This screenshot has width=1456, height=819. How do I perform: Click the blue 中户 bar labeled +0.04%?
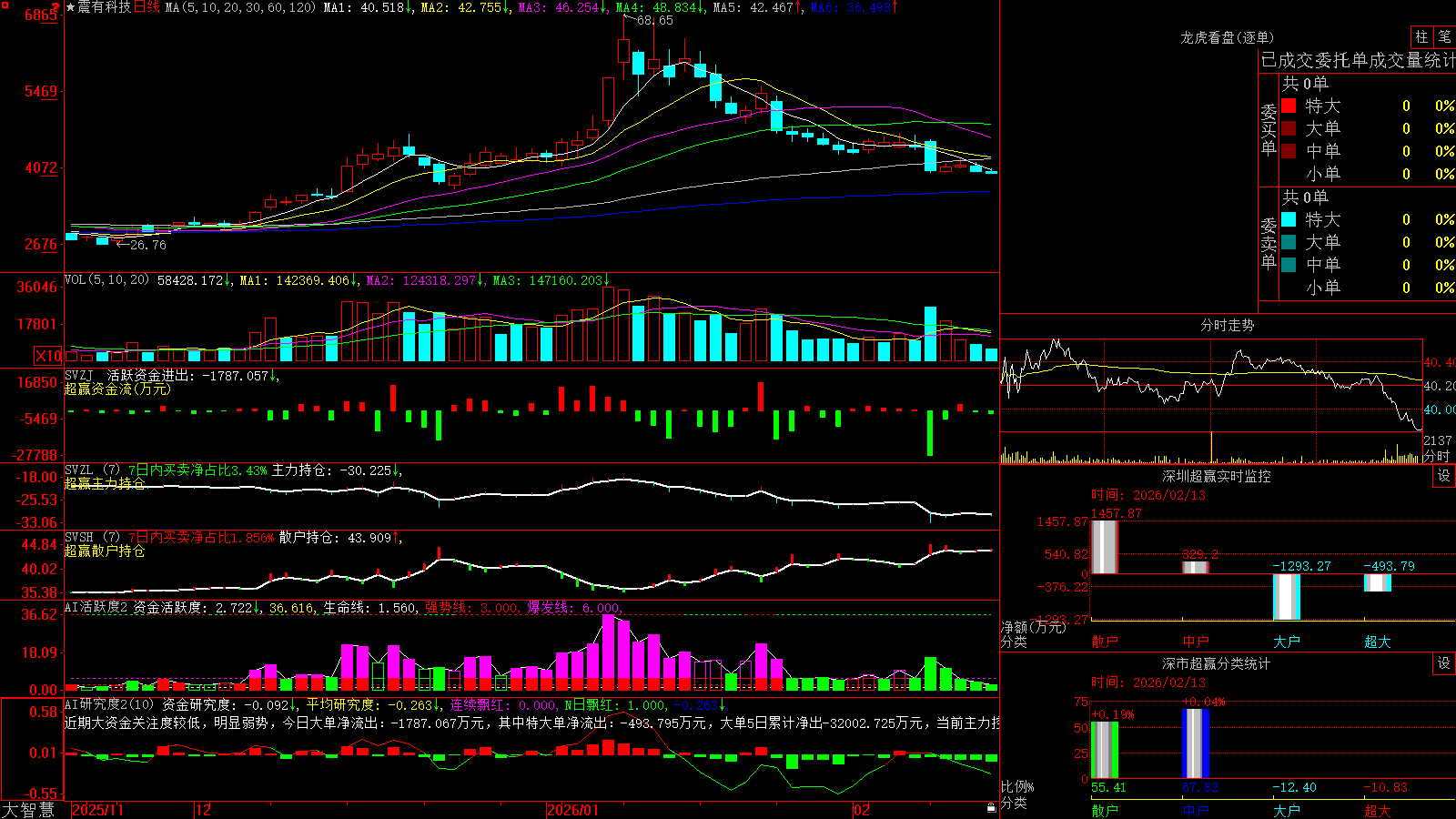(1195, 743)
